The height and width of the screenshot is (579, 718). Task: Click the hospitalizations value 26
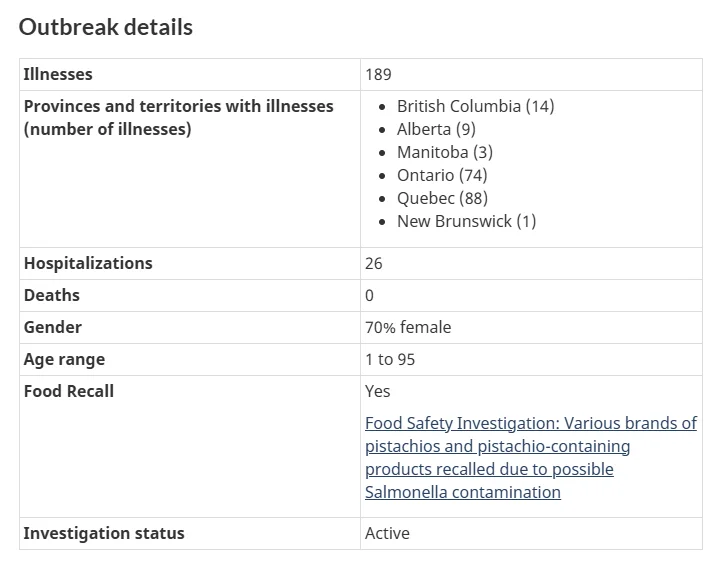[x=374, y=263]
